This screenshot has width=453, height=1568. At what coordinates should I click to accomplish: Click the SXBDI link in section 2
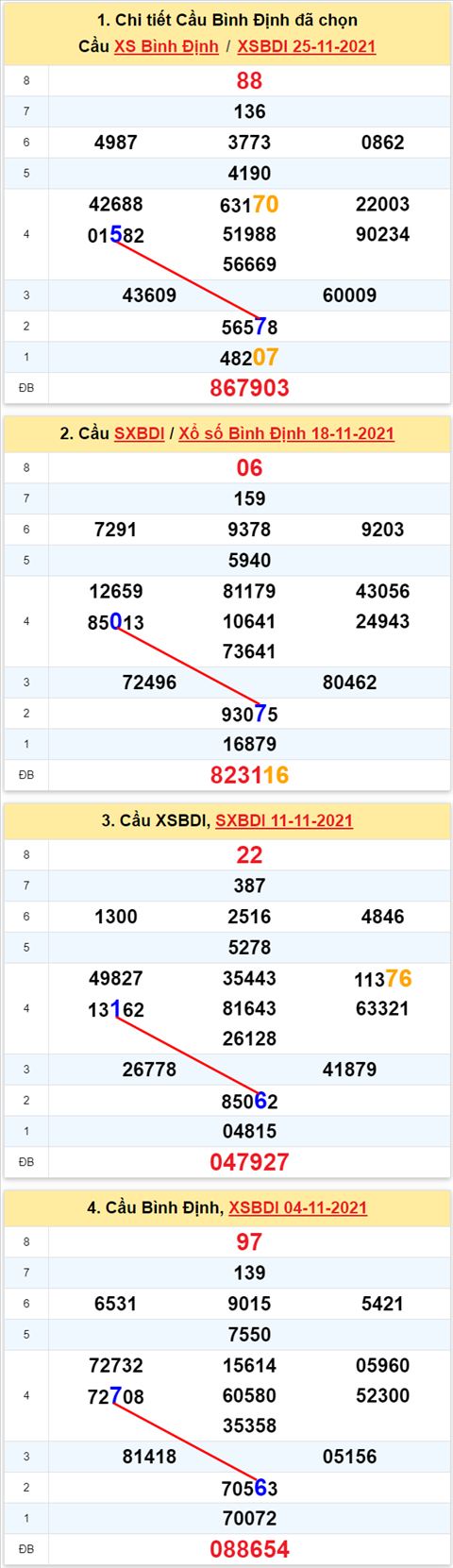coord(140,433)
